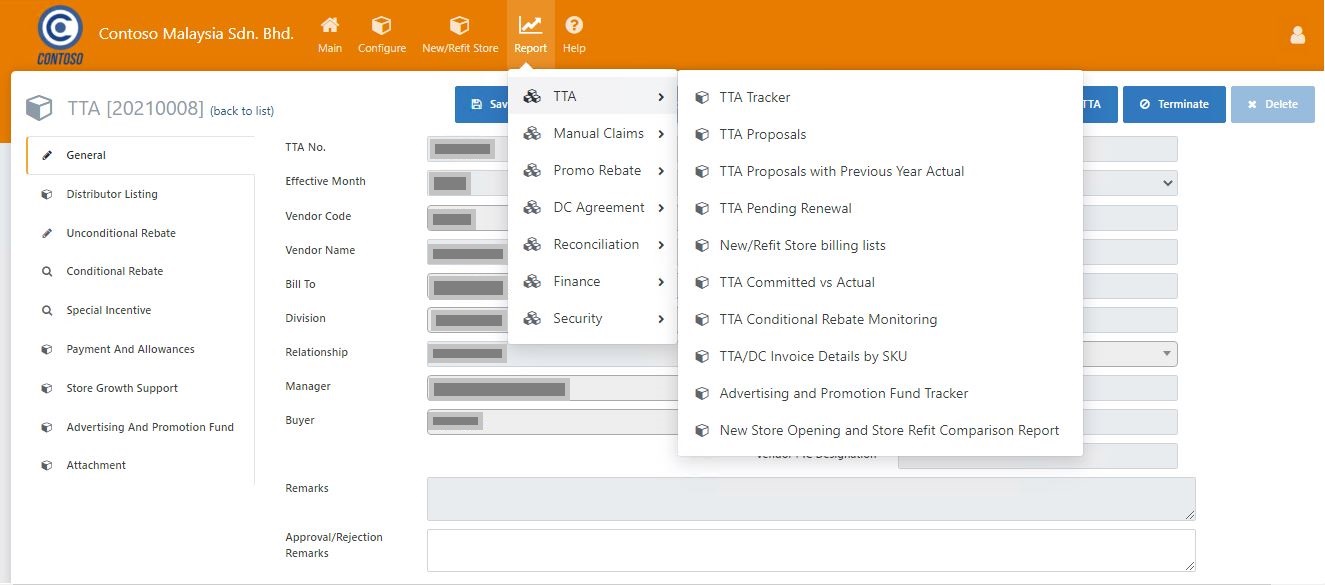
Task: Click the Main home icon
Action: pyautogui.click(x=329, y=26)
